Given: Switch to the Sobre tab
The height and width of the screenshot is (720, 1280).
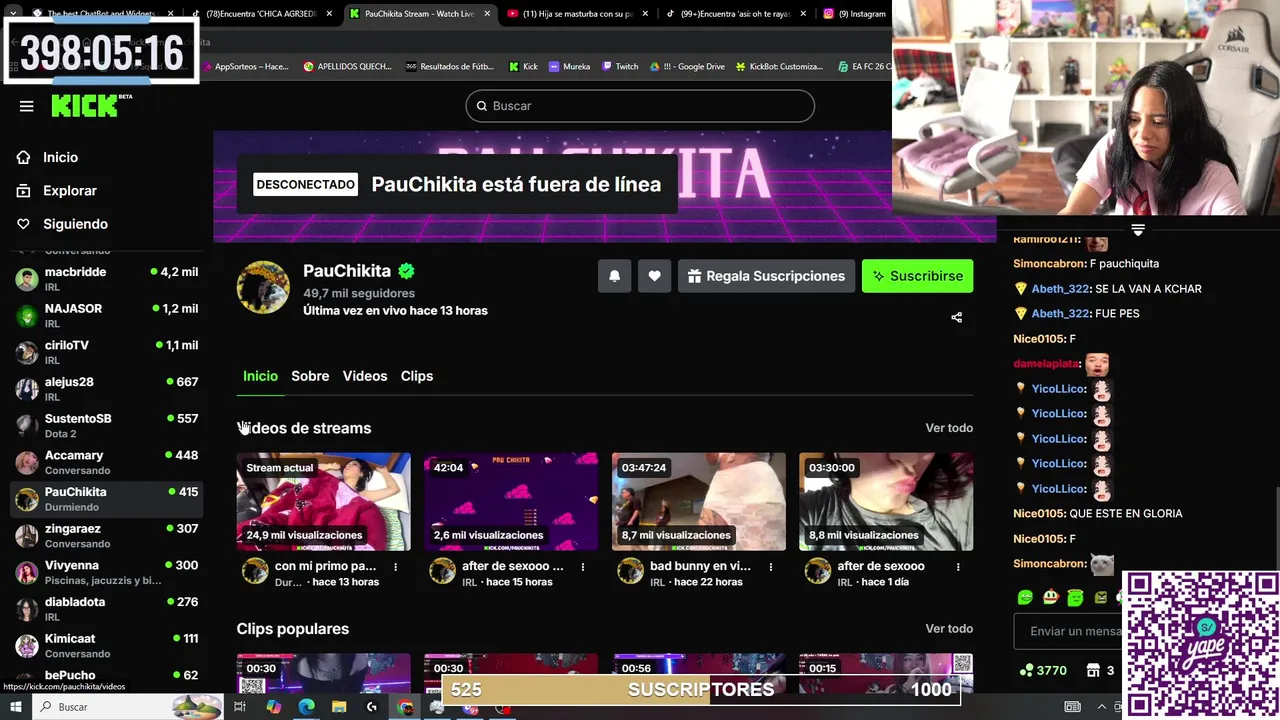Looking at the screenshot, I should [x=310, y=376].
